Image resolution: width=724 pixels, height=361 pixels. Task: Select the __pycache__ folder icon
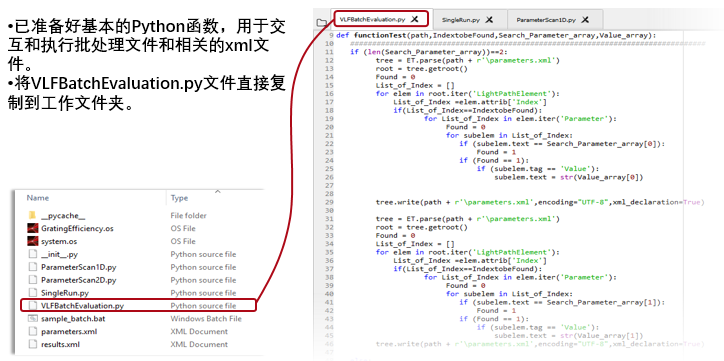pyautogui.click(x=32, y=216)
